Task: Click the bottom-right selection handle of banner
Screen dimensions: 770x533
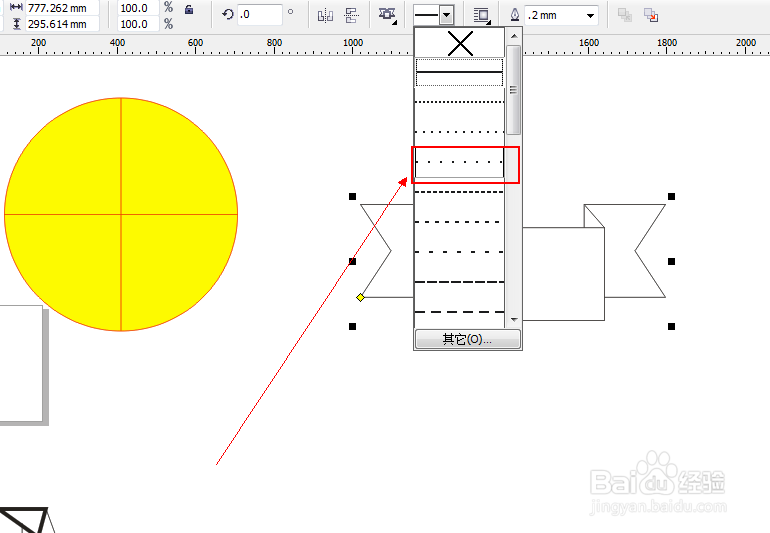Action: coord(671,326)
